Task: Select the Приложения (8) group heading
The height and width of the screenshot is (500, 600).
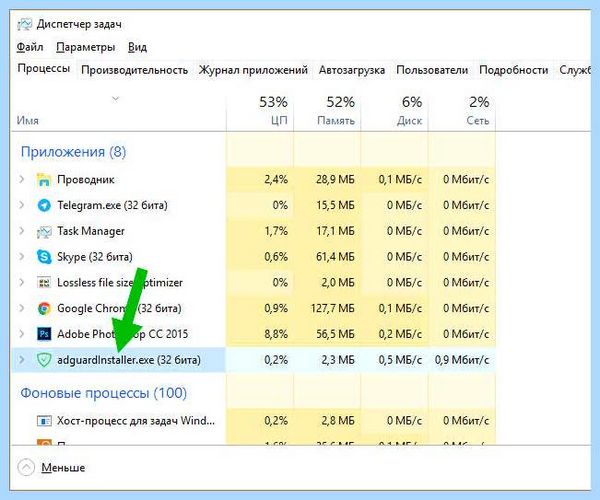Action: 73,152
